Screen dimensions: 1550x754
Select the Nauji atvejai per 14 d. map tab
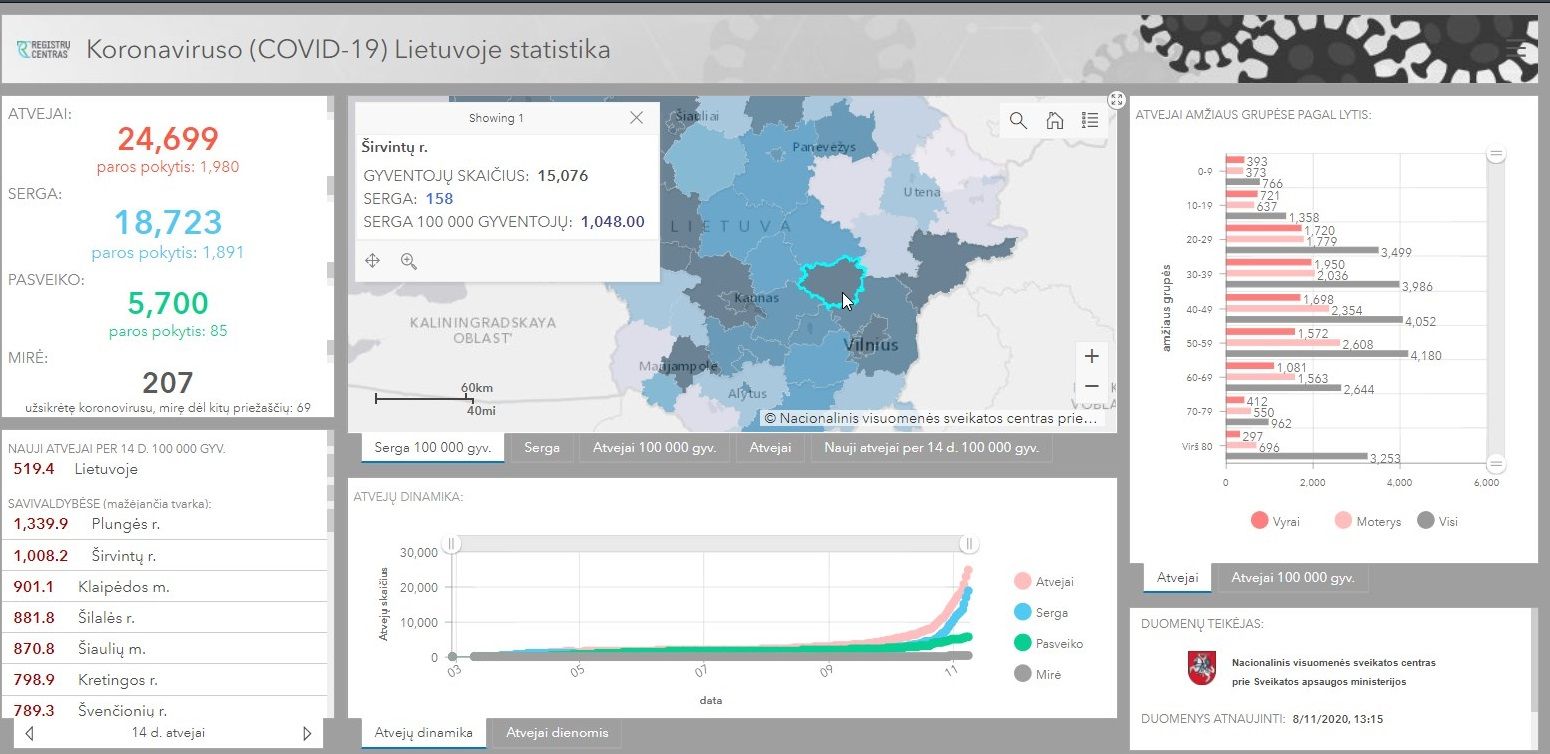point(931,448)
